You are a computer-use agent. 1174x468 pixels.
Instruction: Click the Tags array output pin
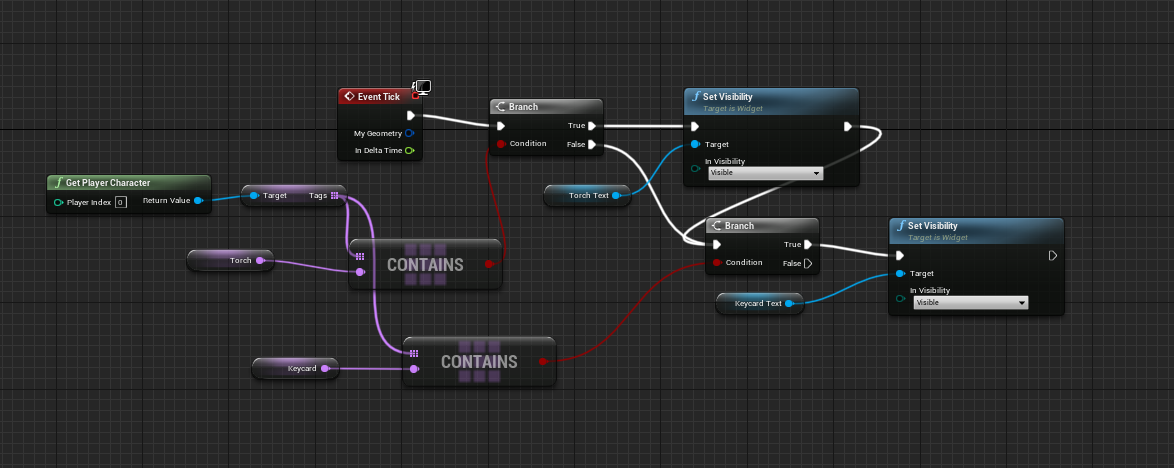click(x=334, y=196)
